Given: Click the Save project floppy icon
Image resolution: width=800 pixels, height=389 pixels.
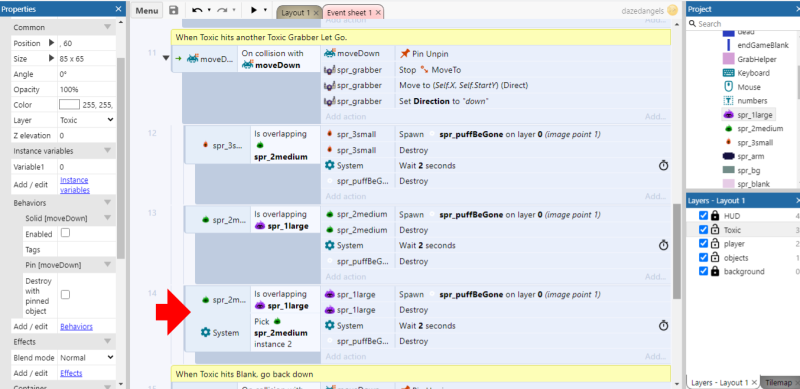Looking at the screenshot, I should point(173,10).
